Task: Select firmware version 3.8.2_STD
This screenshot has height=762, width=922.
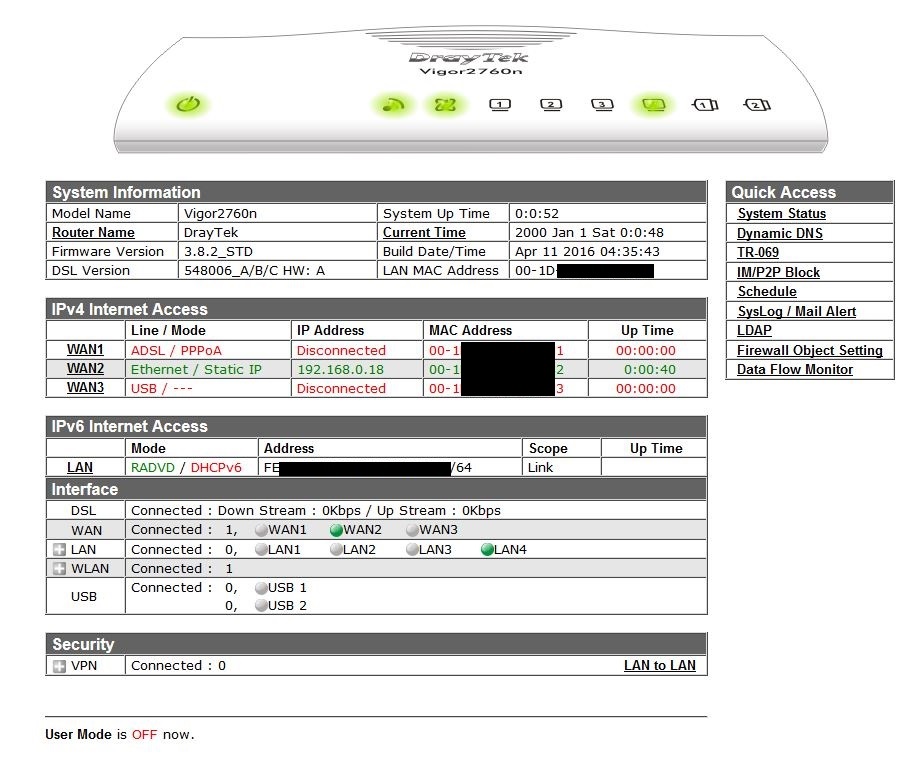Action: (218, 252)
